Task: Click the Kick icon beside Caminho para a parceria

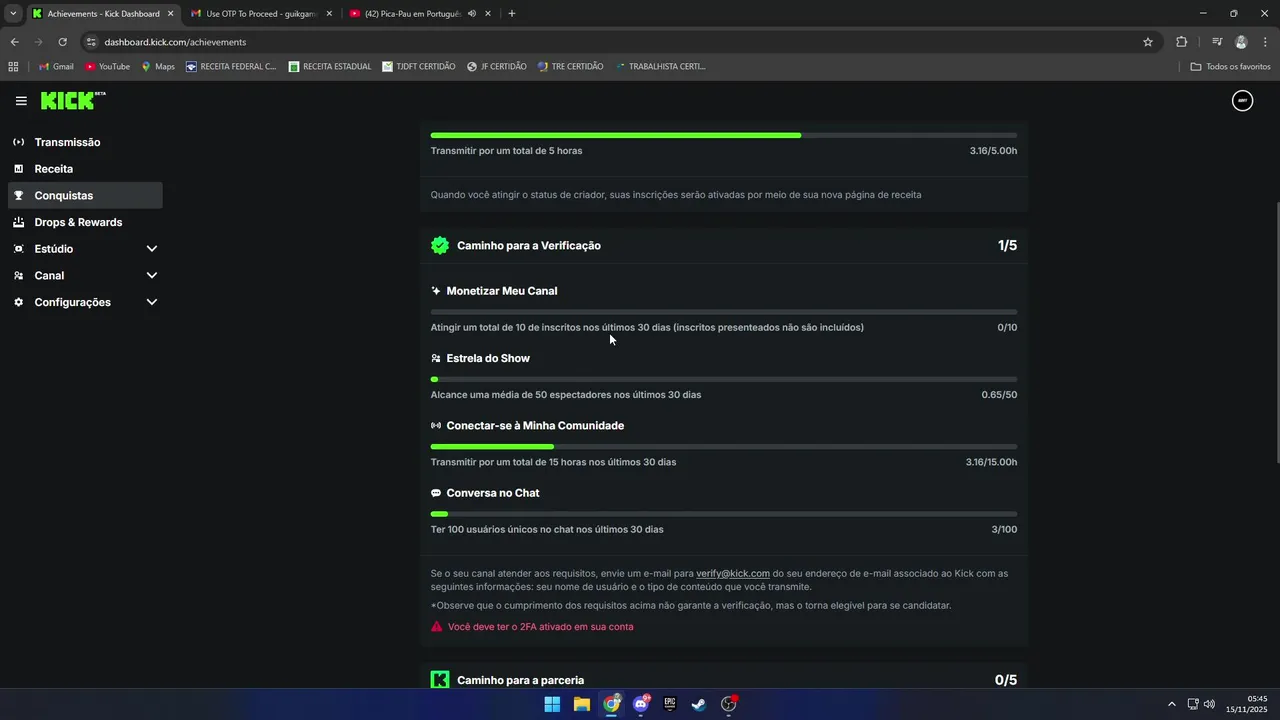Action: 440,680
